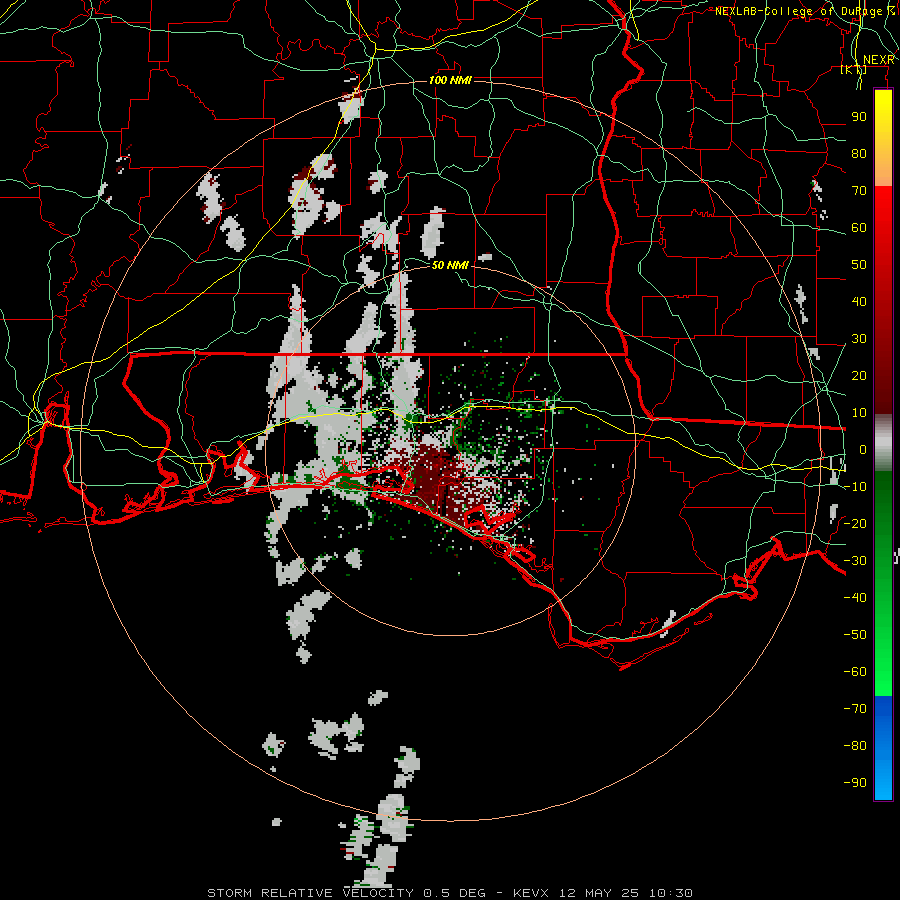The image size is (900, 900).
Task: Click the 0 value on velocity scale
Action: click(863, 449)
